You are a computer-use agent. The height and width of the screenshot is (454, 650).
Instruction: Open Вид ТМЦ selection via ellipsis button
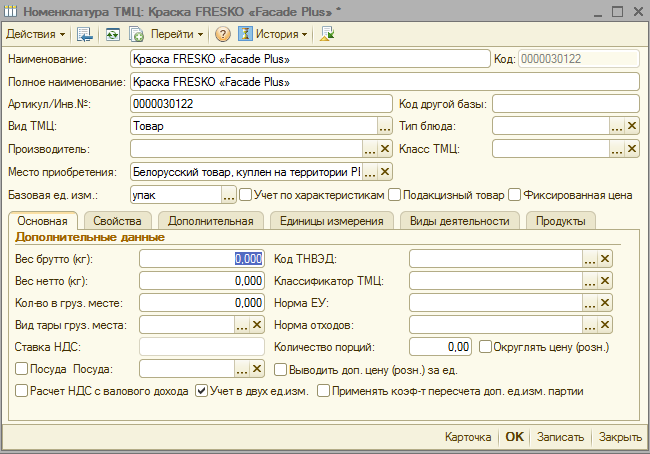(384, 126)
